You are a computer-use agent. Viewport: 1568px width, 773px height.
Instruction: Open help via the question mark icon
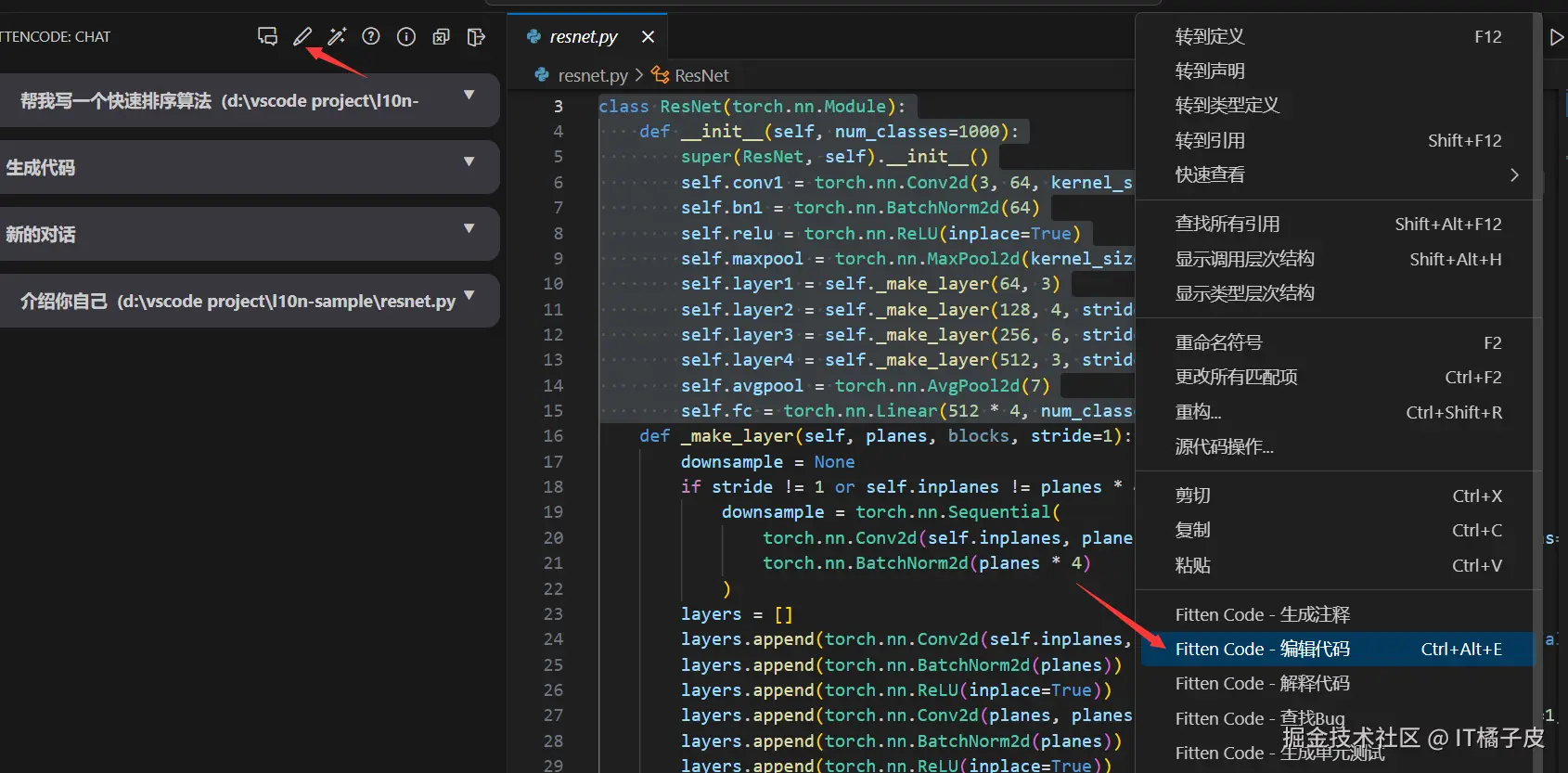coord(371,36)
